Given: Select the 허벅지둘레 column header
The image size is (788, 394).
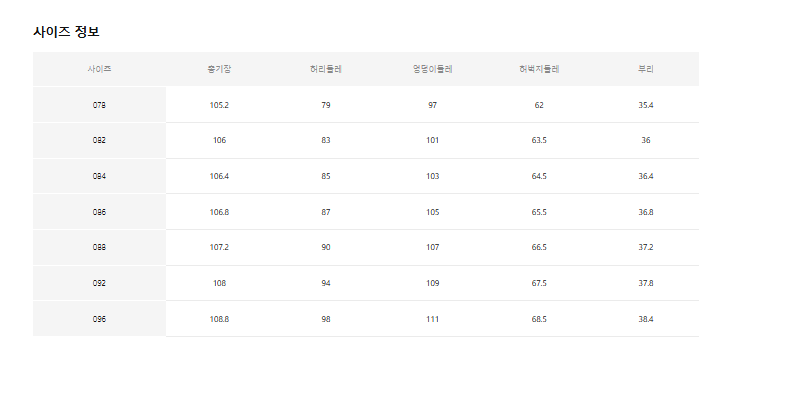Looking at the screenshot, I should pyautogui.click(x=539, y=69).
